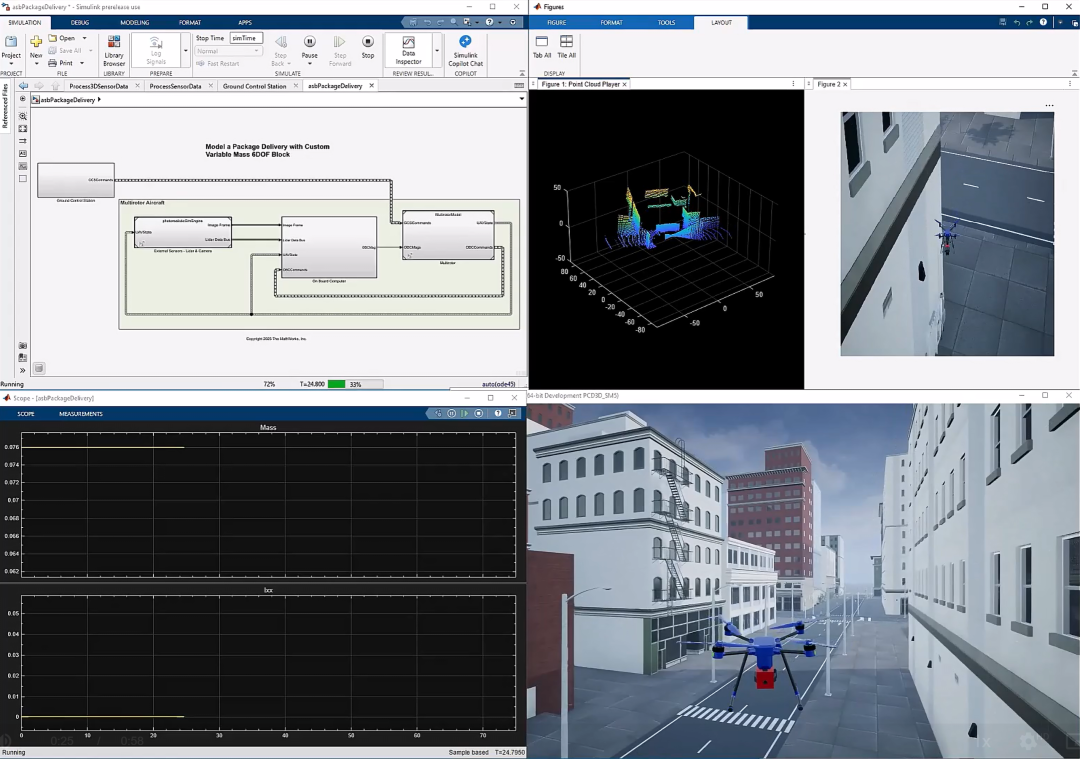Switch to the Apps tab in Simulink
The height and width of the screenshot is (759, 1080).
245,22
